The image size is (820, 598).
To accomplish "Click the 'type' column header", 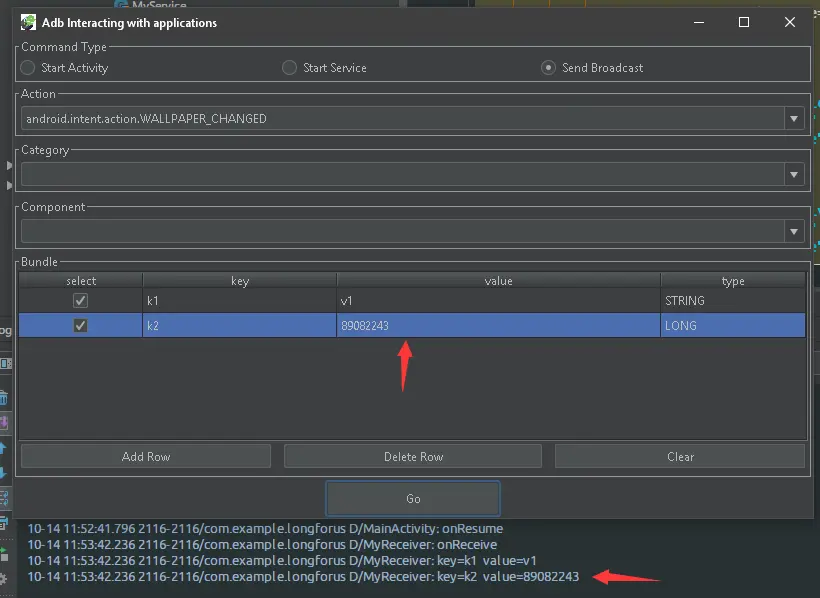I will point(733,280).
